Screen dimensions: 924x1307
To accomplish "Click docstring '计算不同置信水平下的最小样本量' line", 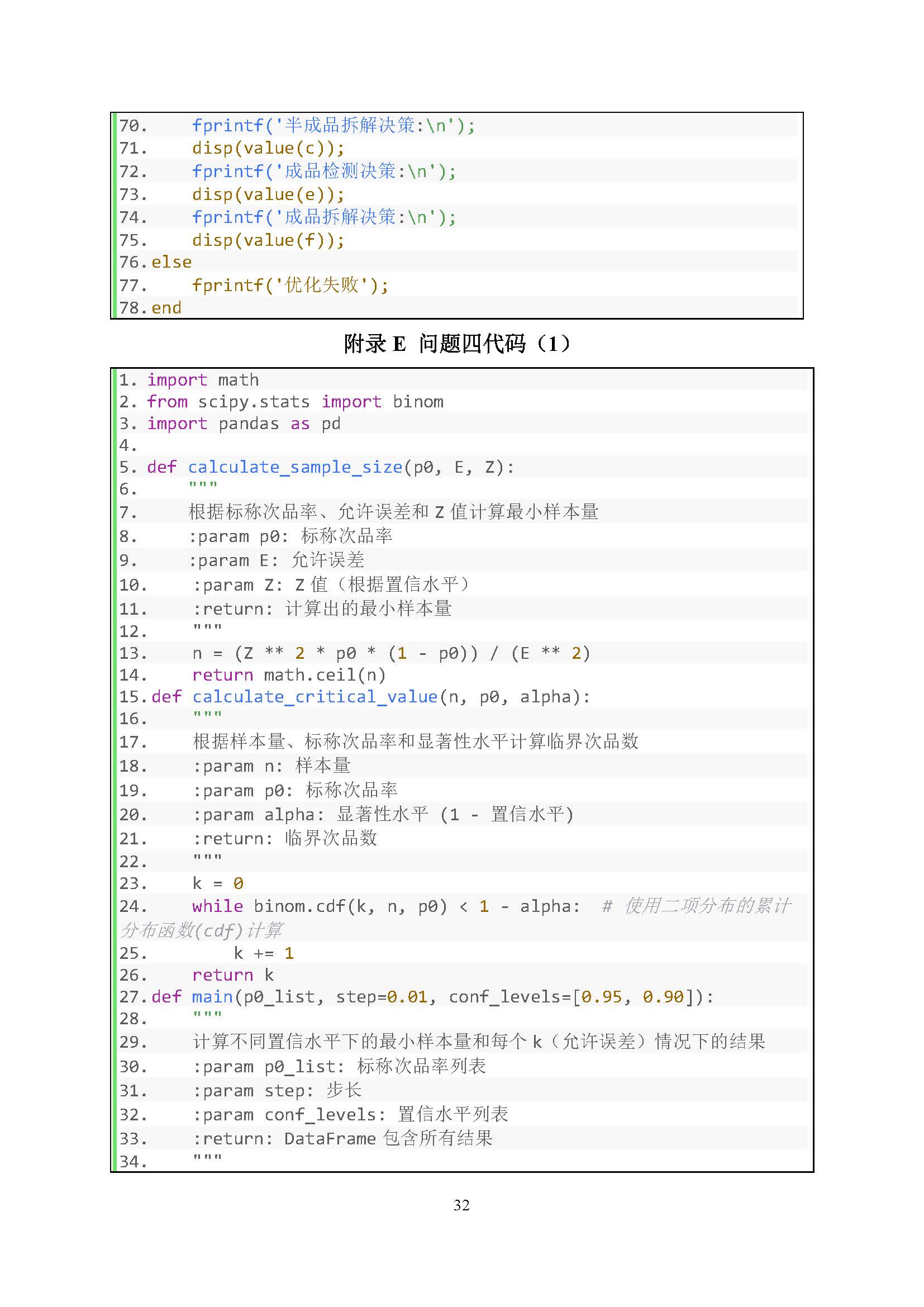I will pyautogui.click(x=479, y=1042).
